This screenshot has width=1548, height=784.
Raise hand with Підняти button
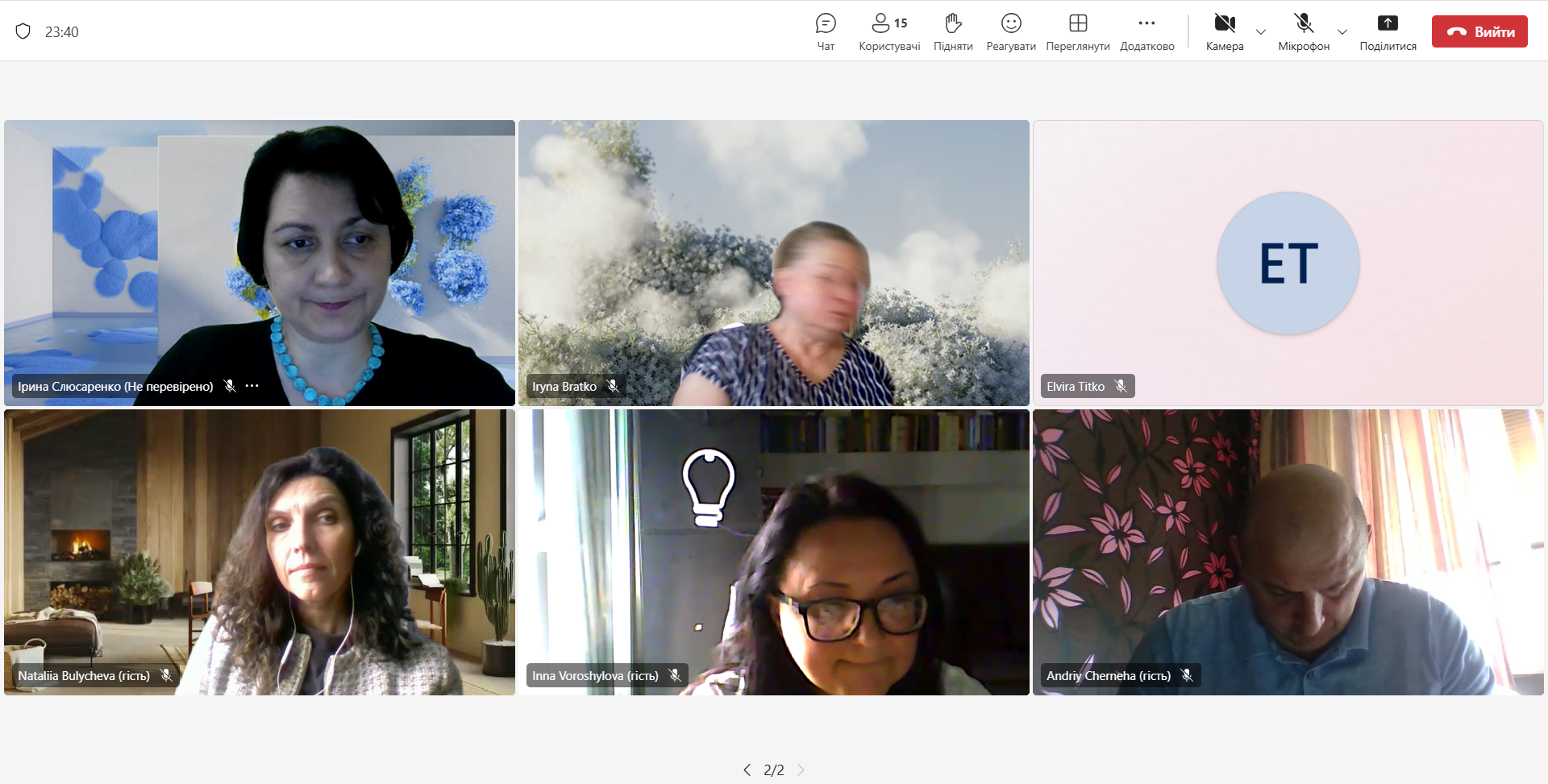click(x=953, y=31)
